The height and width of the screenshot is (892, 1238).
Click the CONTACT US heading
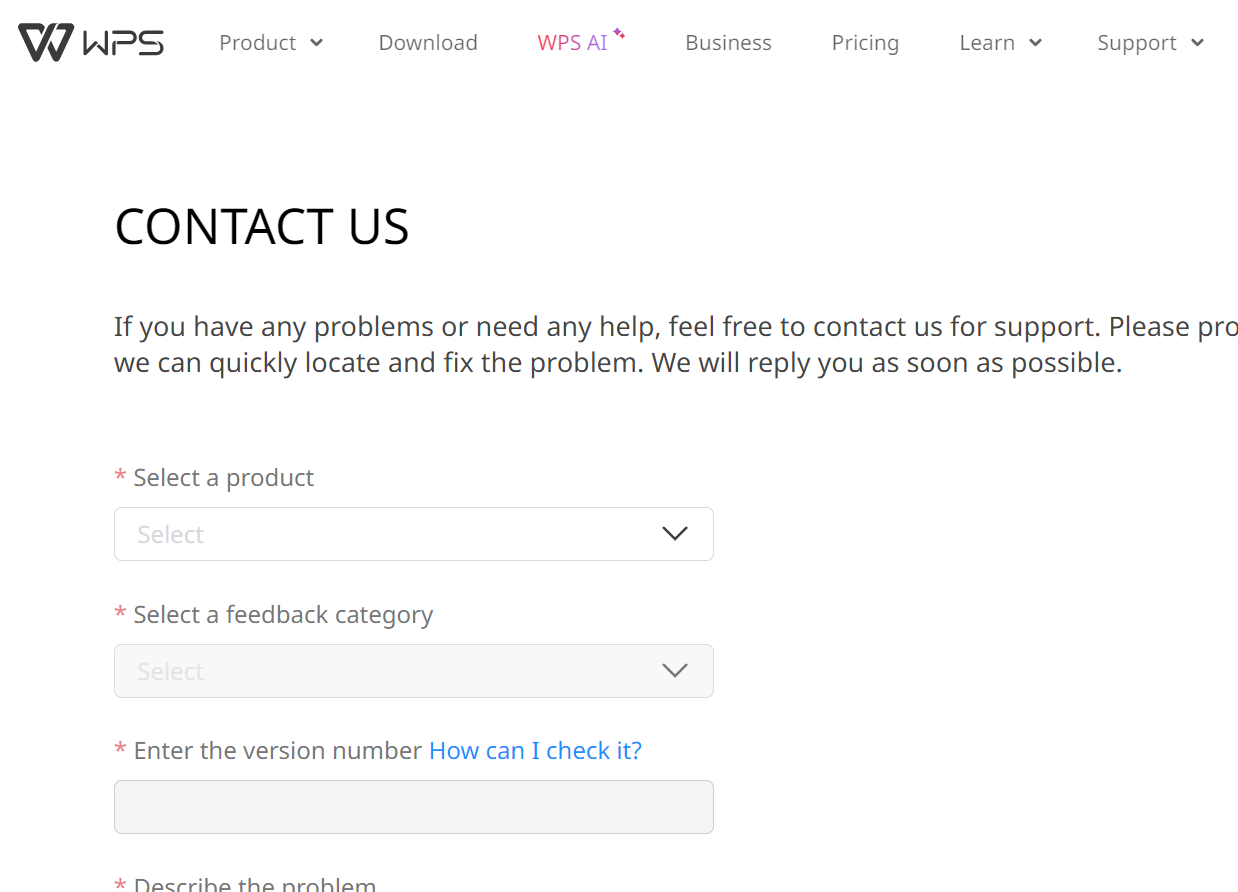pos(262,226)
